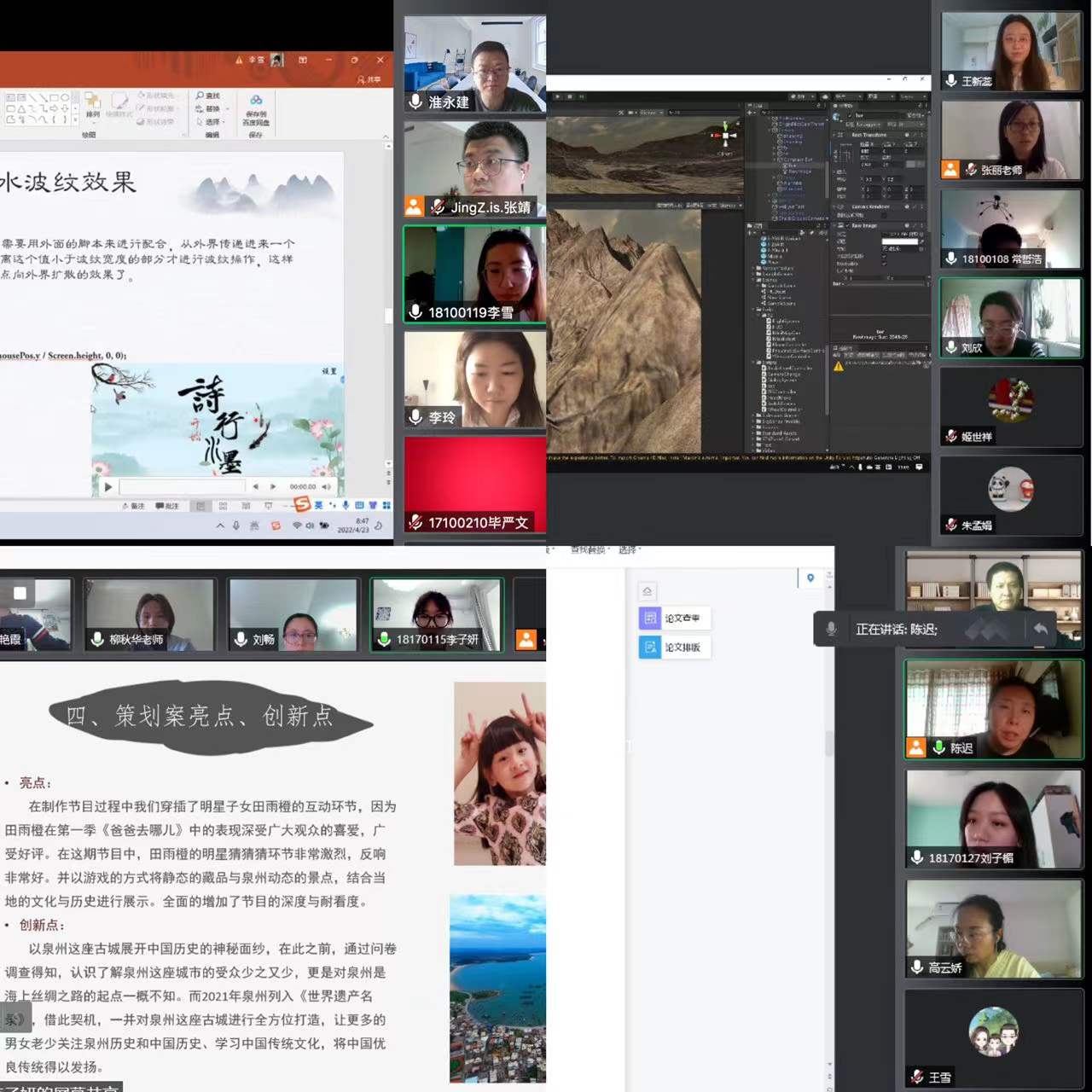
Task: Click the Sogou input method S icon
Action: (x=302, y=505)
